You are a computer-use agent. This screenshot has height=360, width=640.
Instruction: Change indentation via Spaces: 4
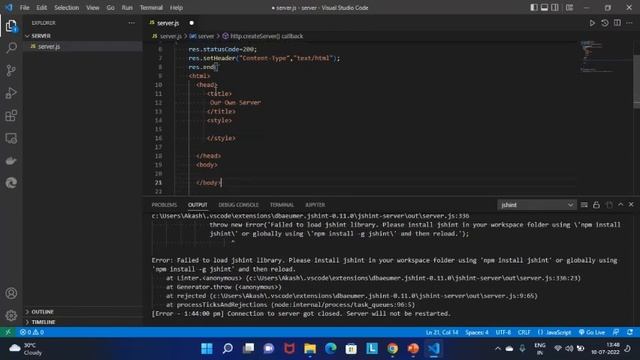coord(477,332)
